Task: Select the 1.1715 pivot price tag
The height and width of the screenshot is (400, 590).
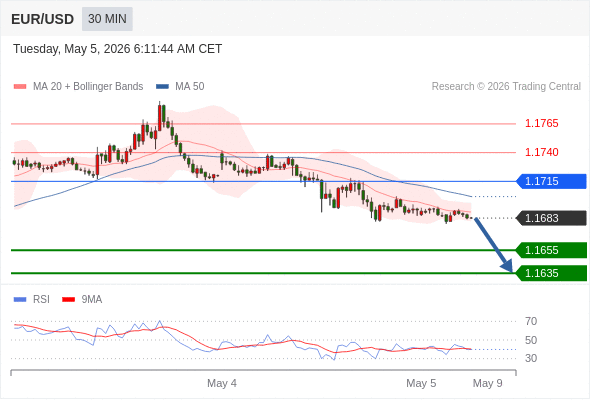Action: [552, 181]
